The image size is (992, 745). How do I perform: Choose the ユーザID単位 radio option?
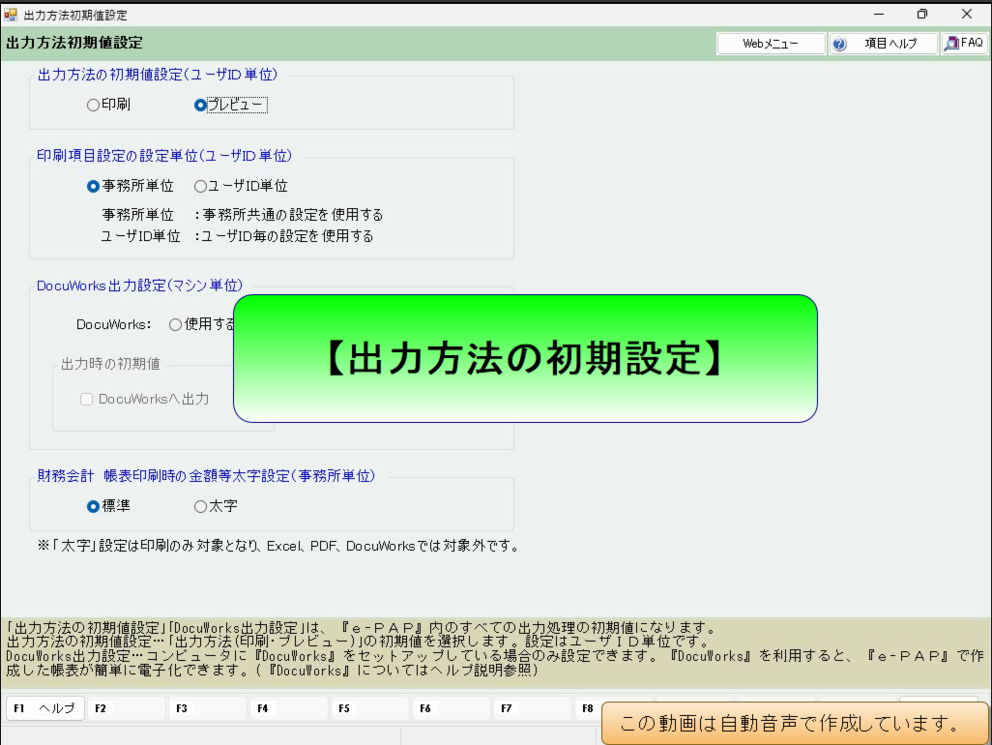240,186
